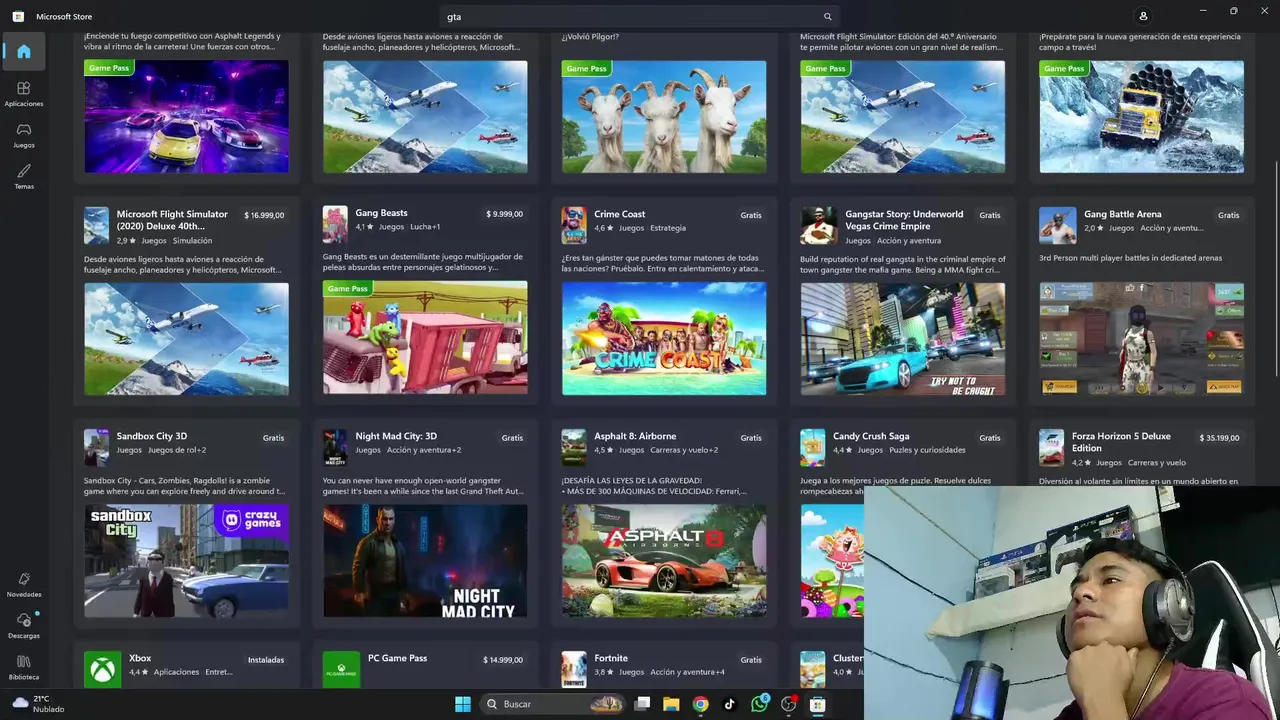
Task: Open Descargas in the sidebar
Action: [23, 626]
